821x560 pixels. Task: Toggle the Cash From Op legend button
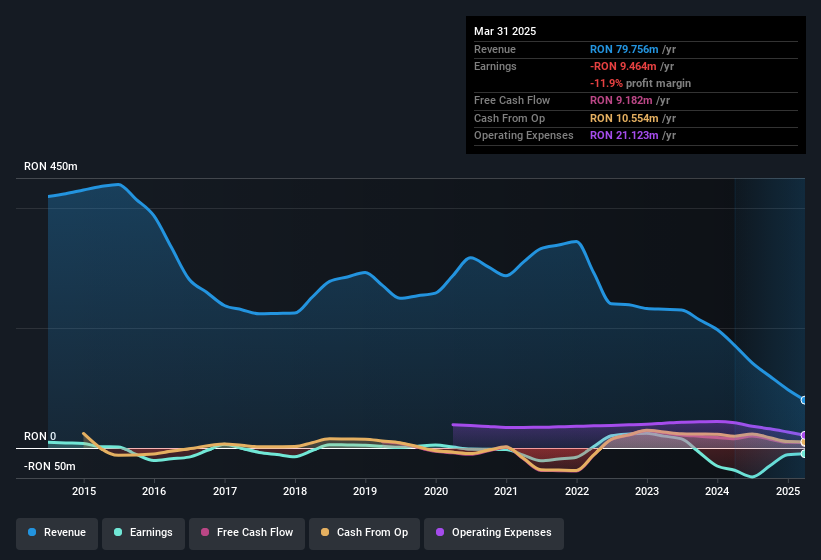pos(364,533)
